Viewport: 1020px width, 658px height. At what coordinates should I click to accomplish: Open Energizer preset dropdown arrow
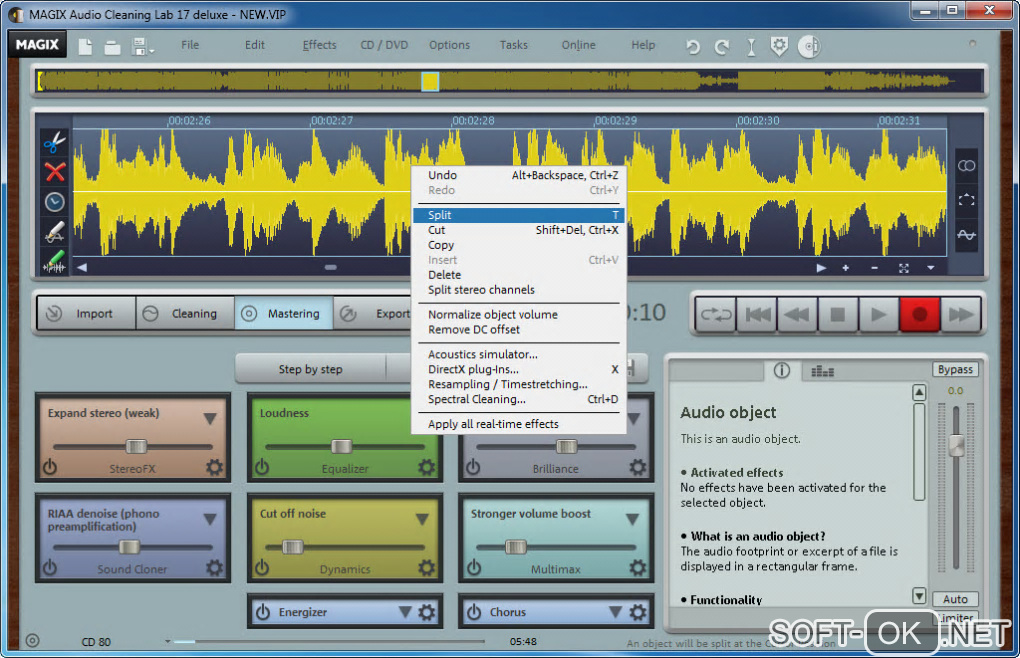tap(405, 612)
